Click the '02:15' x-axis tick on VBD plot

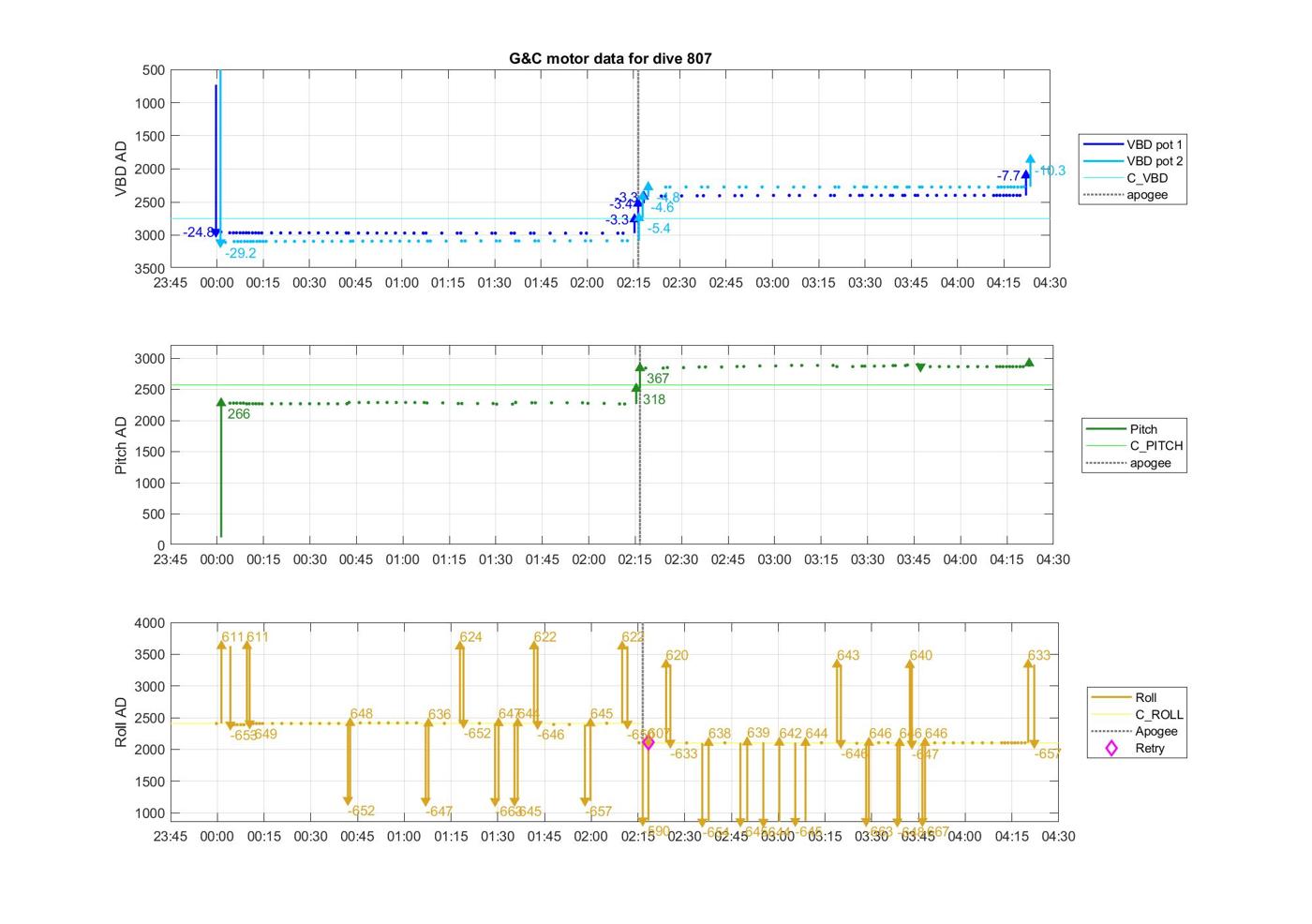point(633,283)
